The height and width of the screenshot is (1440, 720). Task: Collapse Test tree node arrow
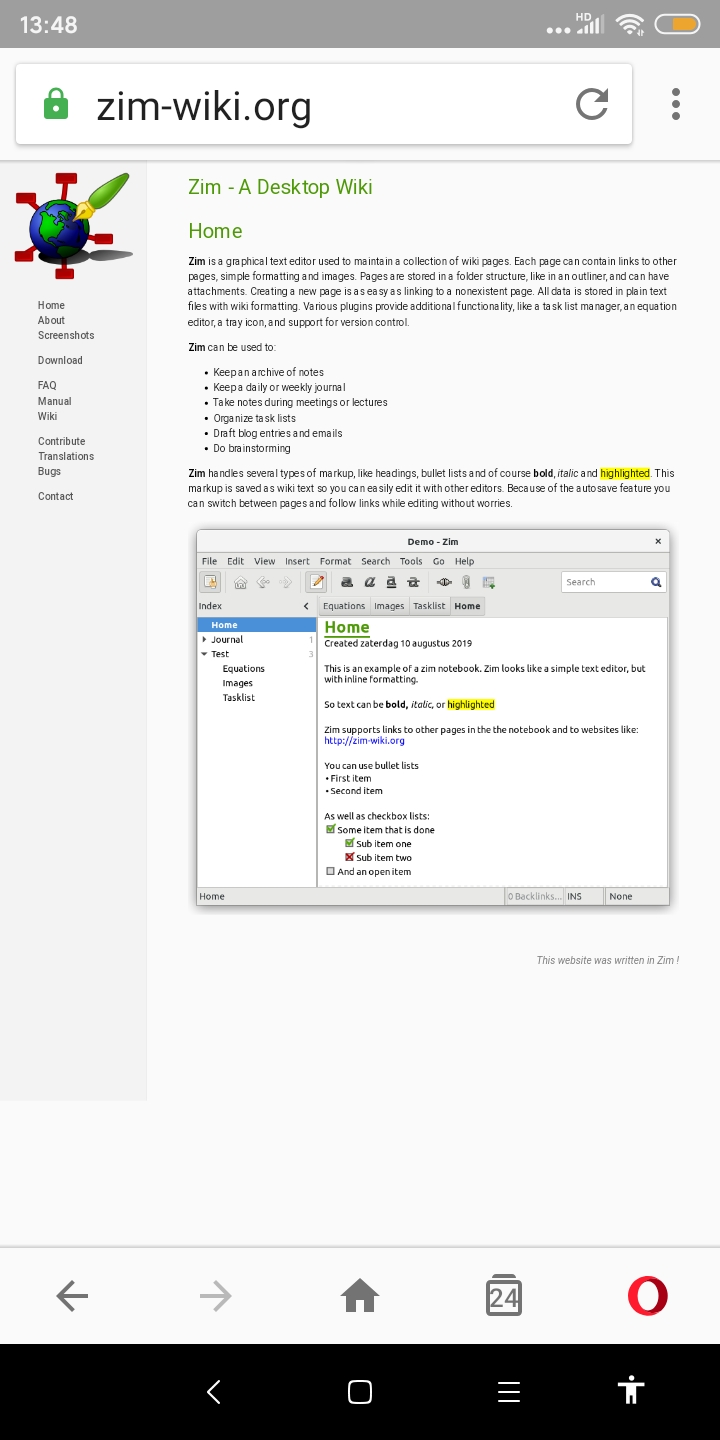(x=205, y=654)
